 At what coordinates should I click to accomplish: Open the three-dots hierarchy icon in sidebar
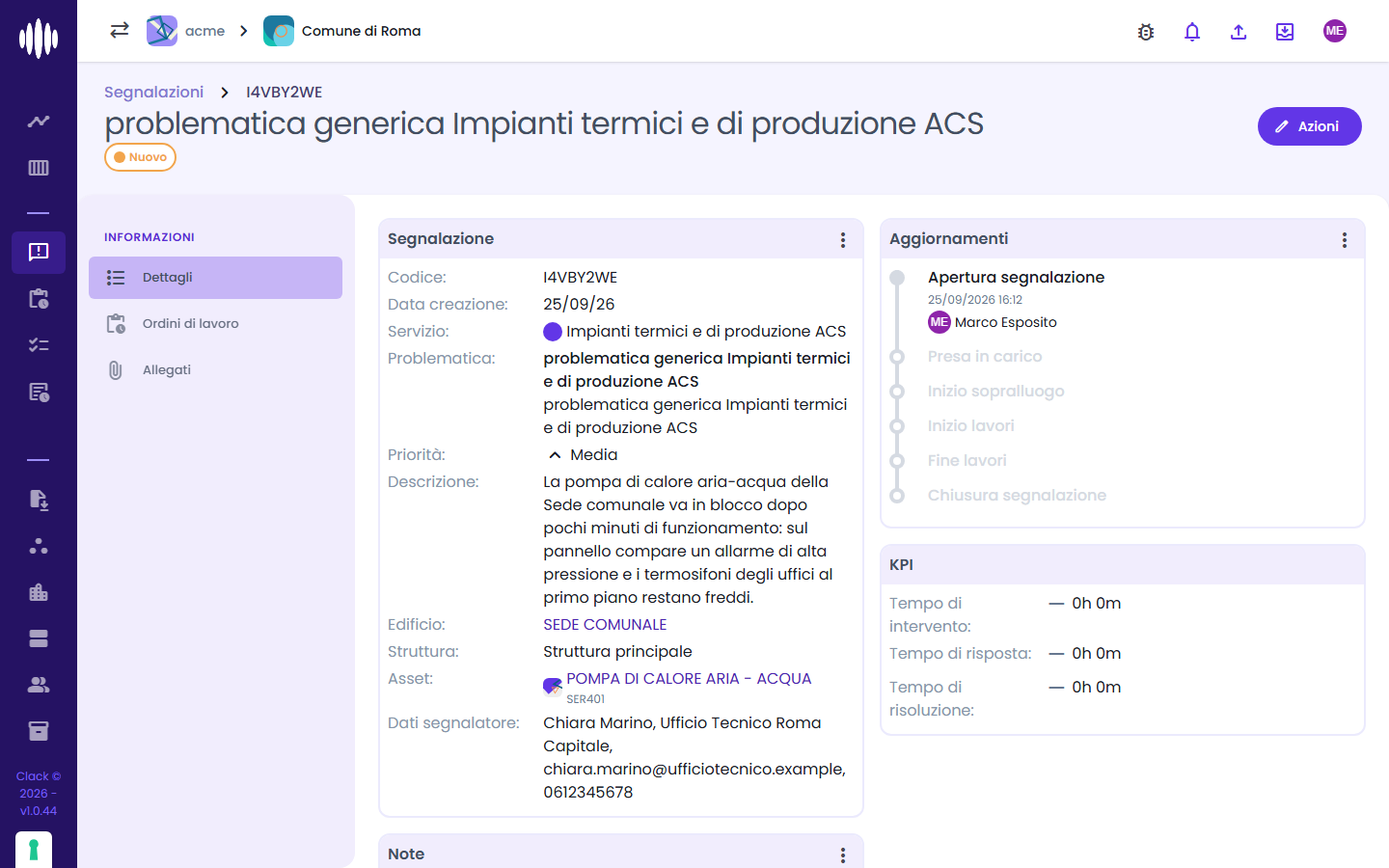click(39, 546)
